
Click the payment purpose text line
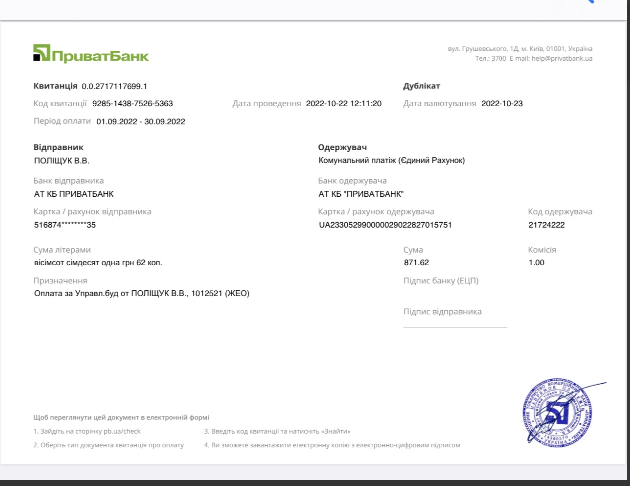click(141, 293)
